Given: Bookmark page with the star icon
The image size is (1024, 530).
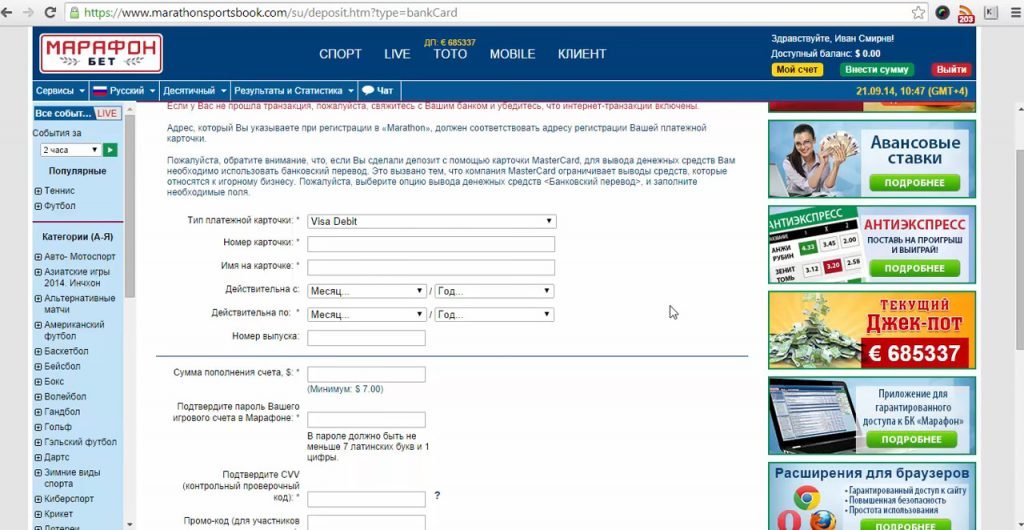Looking at the screenshot, I should [918, 12].
